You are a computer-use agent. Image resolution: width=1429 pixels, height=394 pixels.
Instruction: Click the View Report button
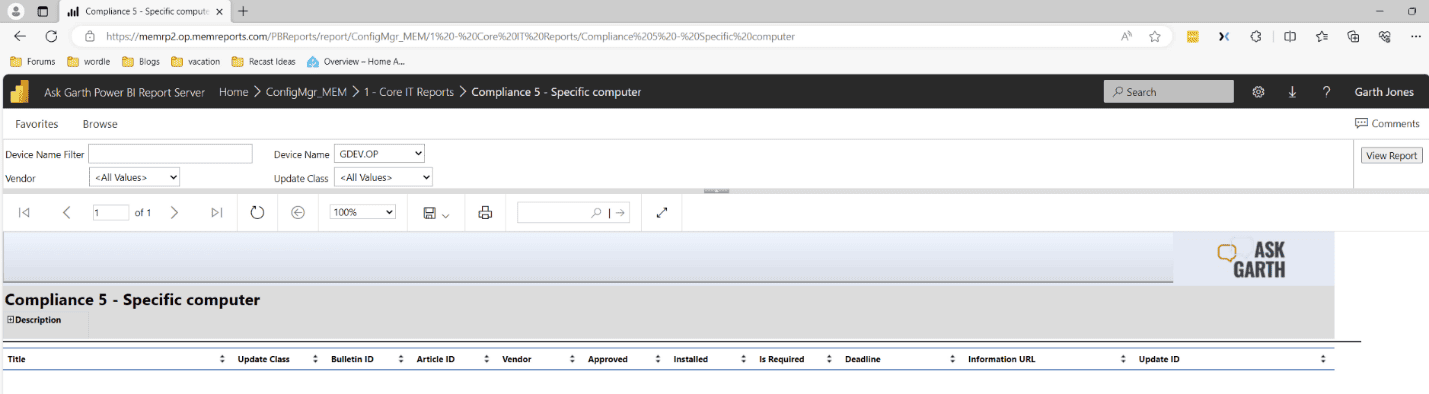(1391, 155)
